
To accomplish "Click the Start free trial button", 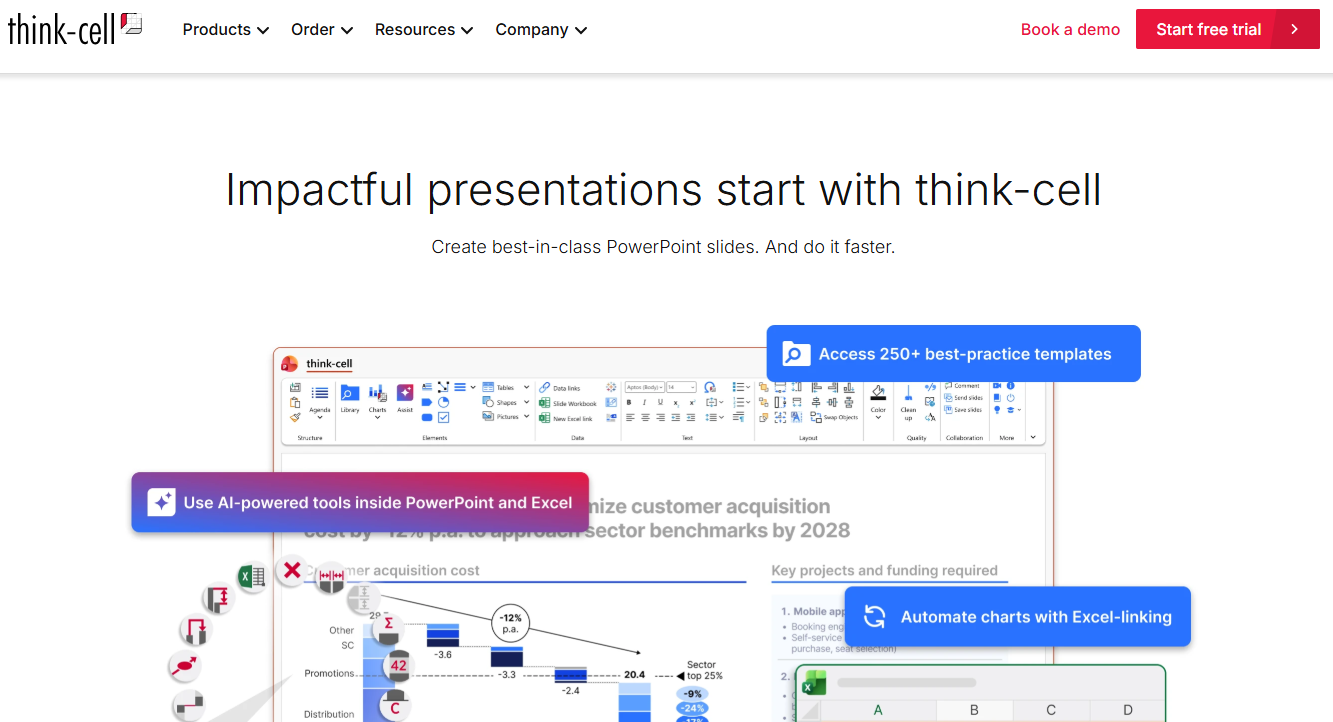I will tap(1228, 29).
